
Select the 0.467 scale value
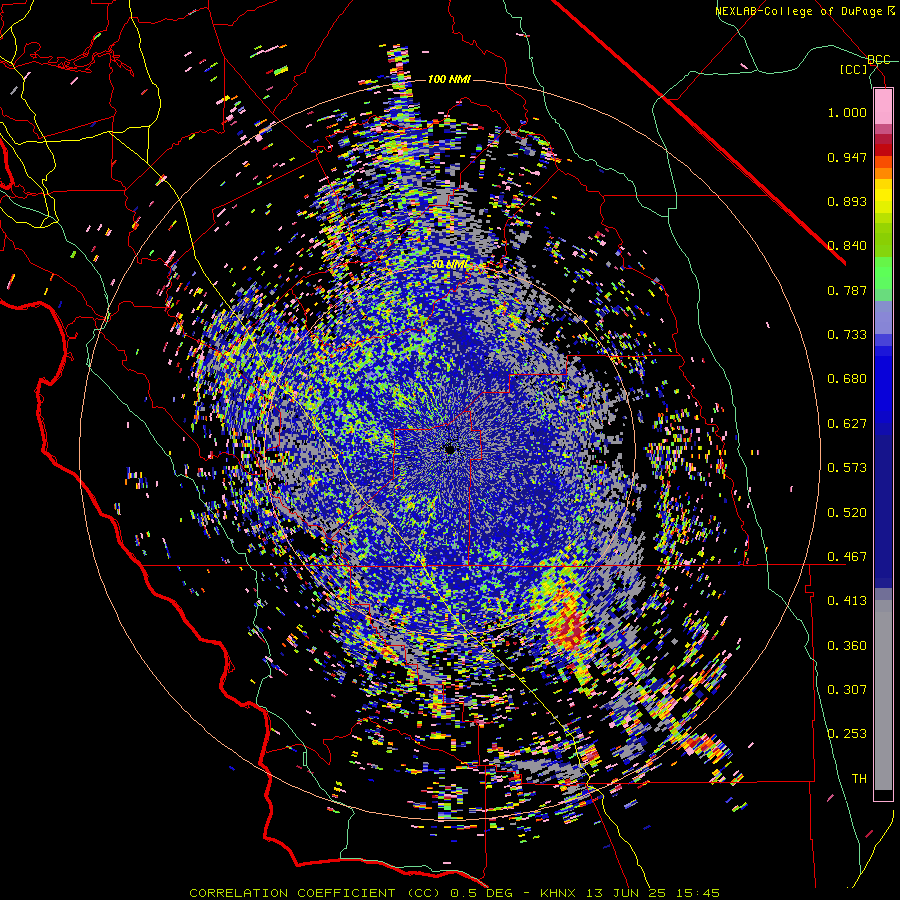[x=847, y=557]
